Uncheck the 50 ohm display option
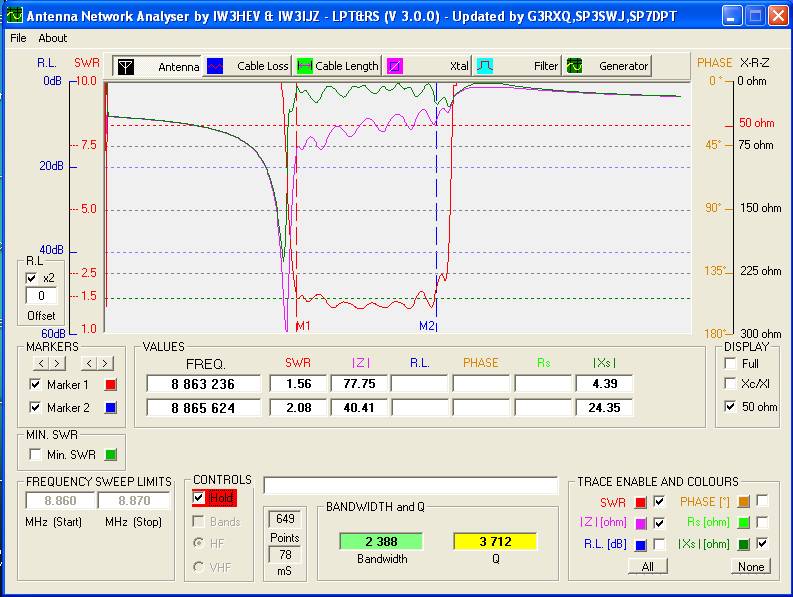 click(731, 407)
